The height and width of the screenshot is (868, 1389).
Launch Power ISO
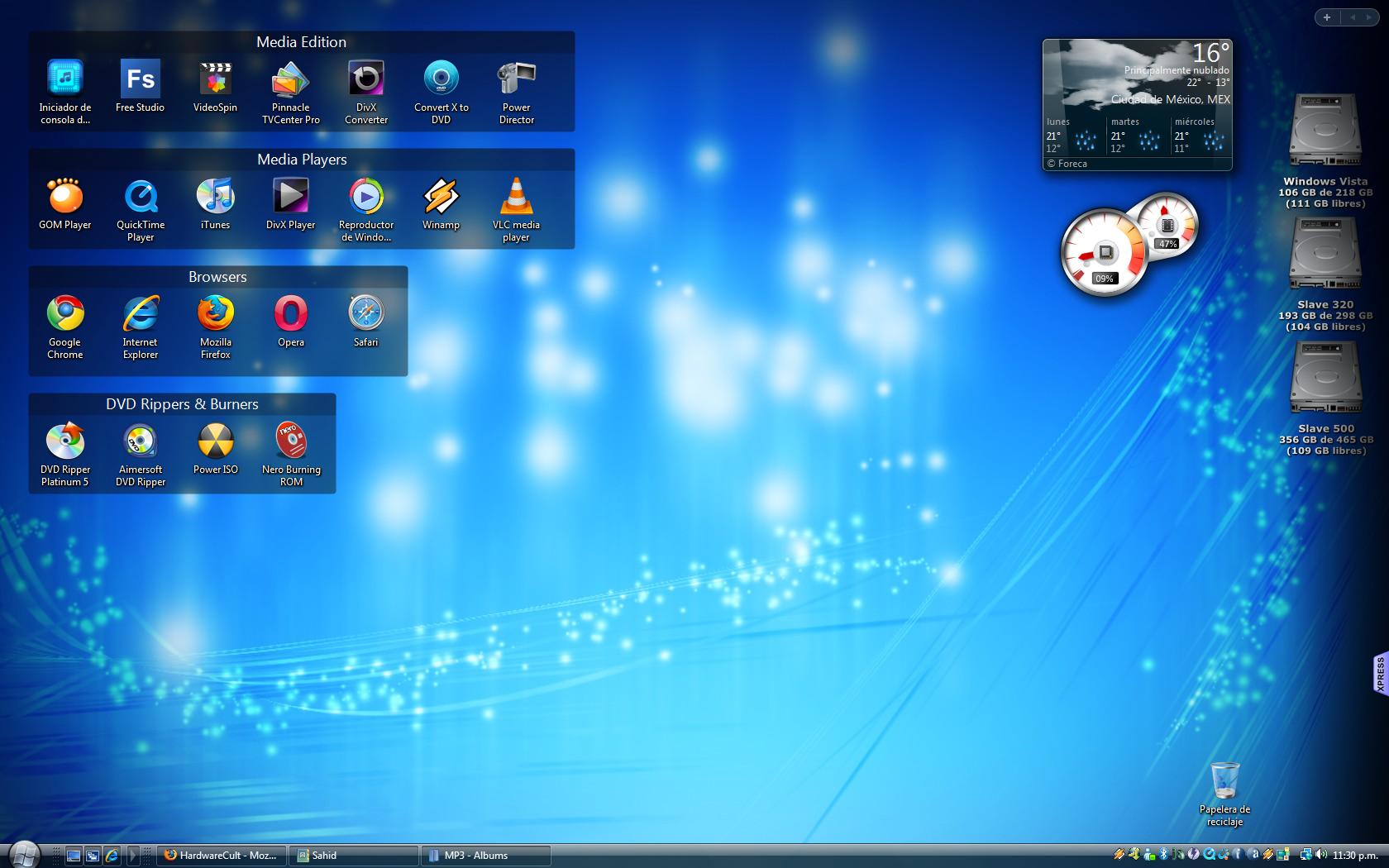click(216, 442)
